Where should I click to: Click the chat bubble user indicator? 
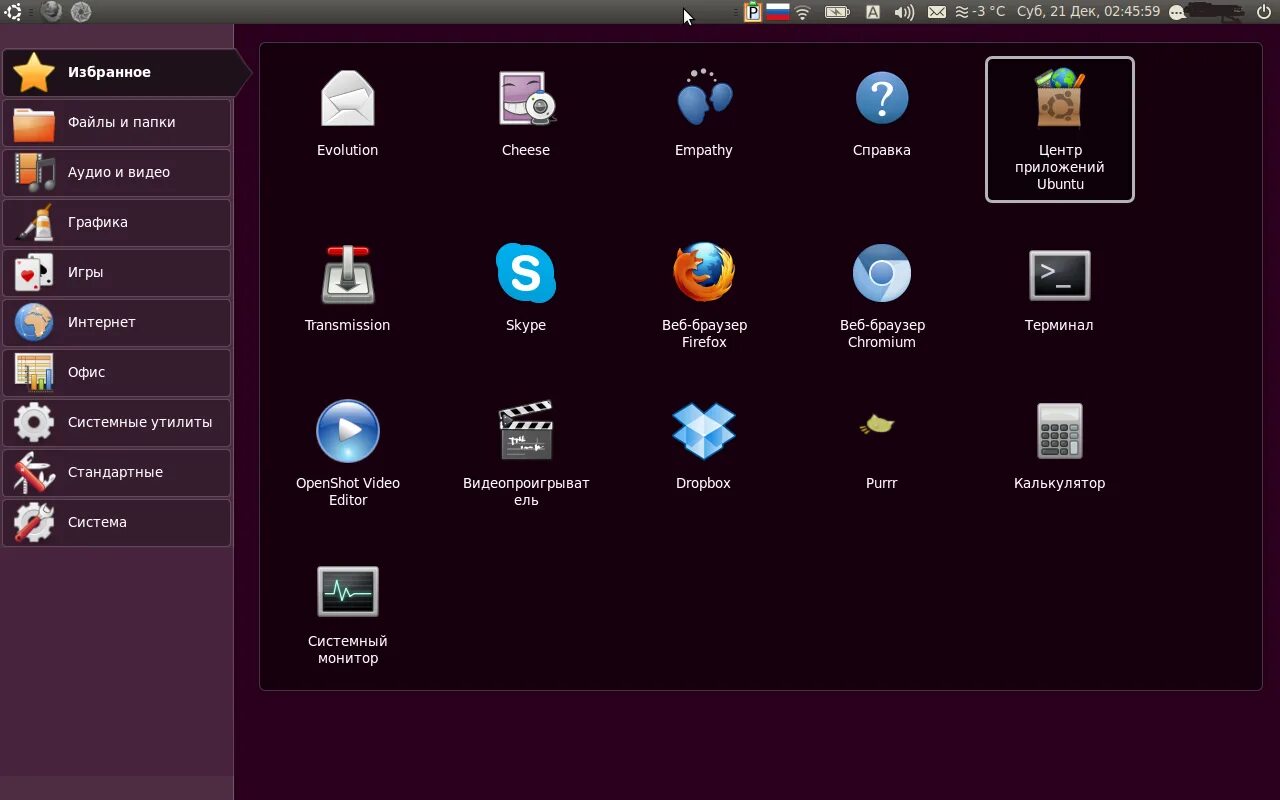pos(1177,12)
